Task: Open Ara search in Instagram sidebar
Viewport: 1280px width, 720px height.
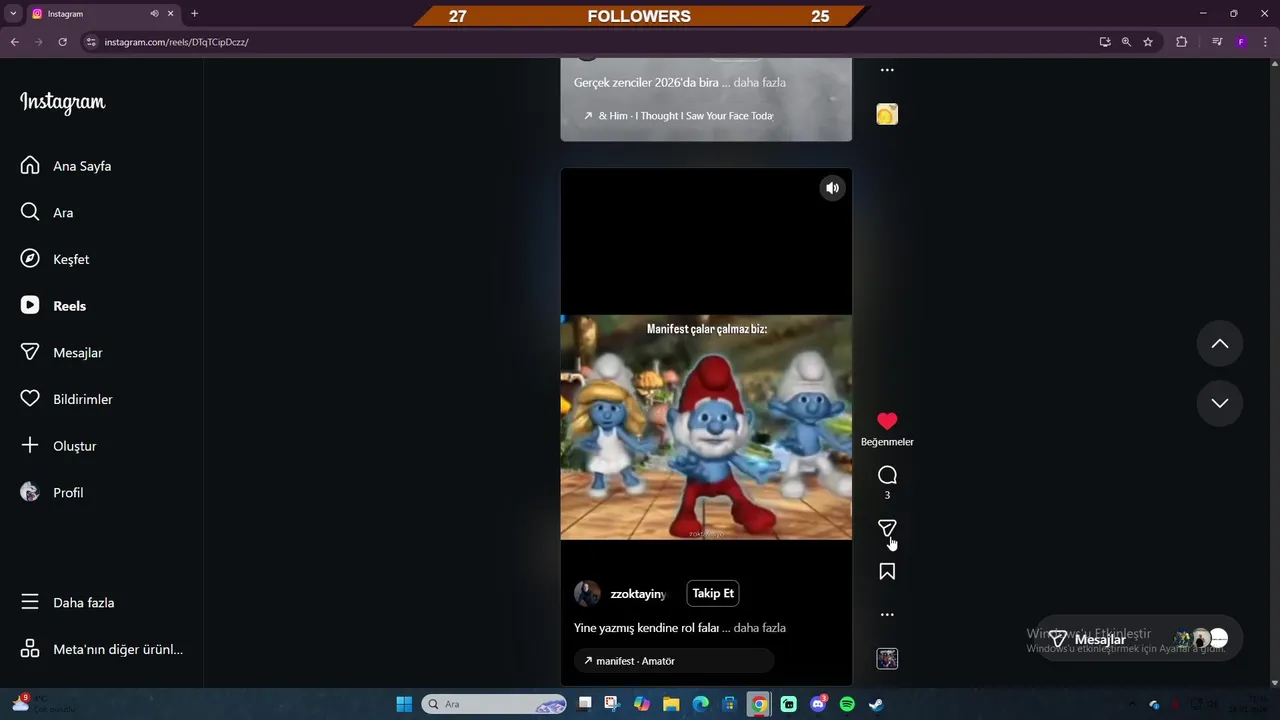Action: (x=47, y=212)
